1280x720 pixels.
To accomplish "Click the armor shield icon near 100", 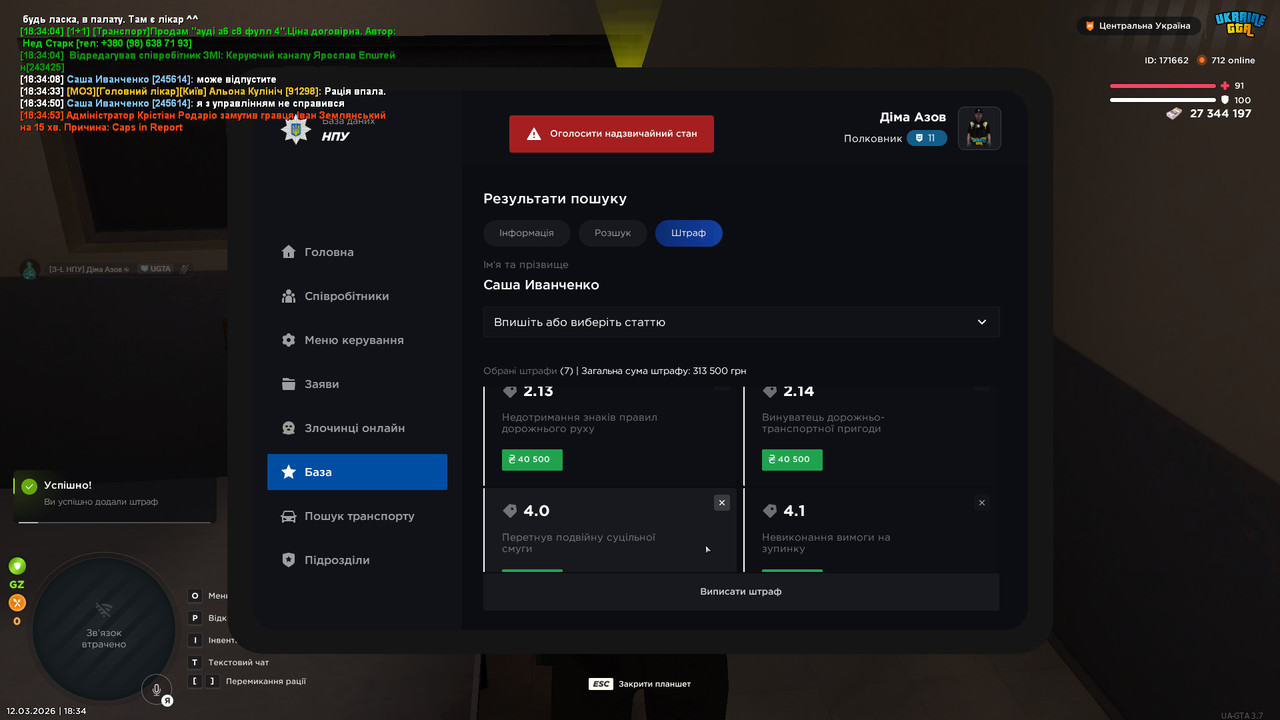I will (1225, 100).
